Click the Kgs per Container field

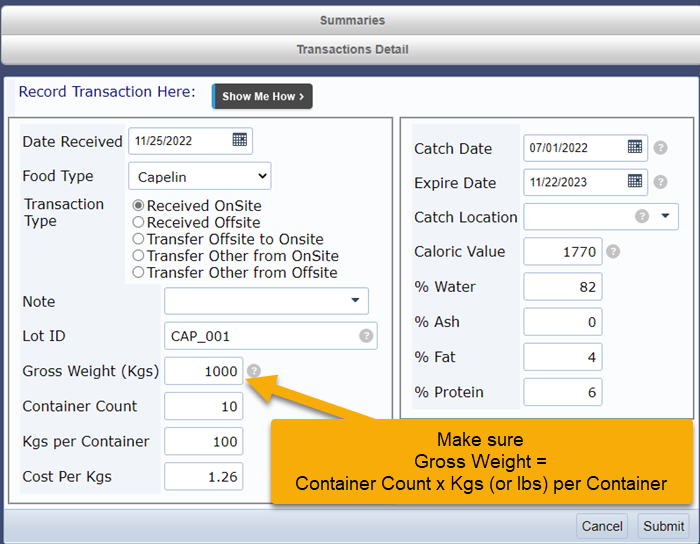(204, 441)
